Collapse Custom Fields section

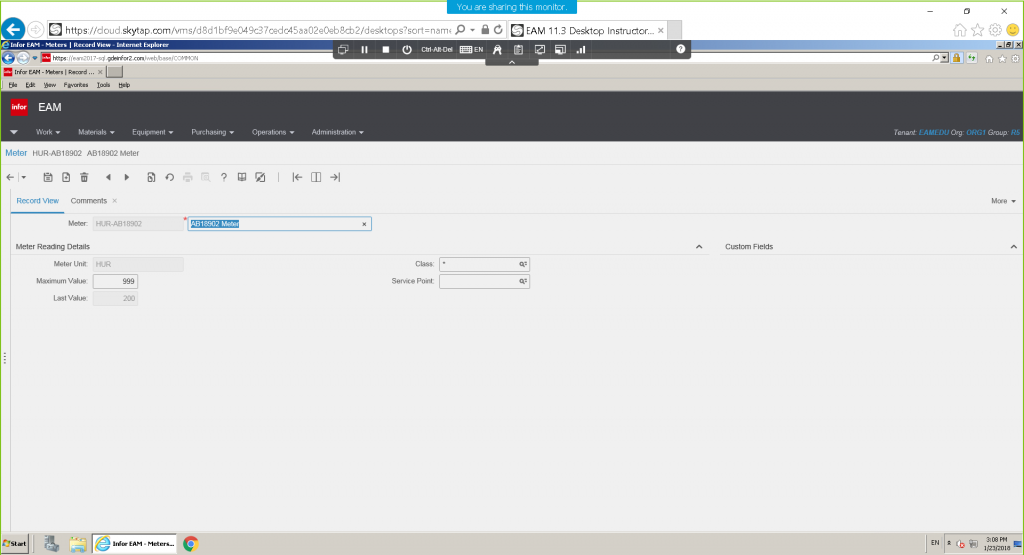(x=1014, y=247)
